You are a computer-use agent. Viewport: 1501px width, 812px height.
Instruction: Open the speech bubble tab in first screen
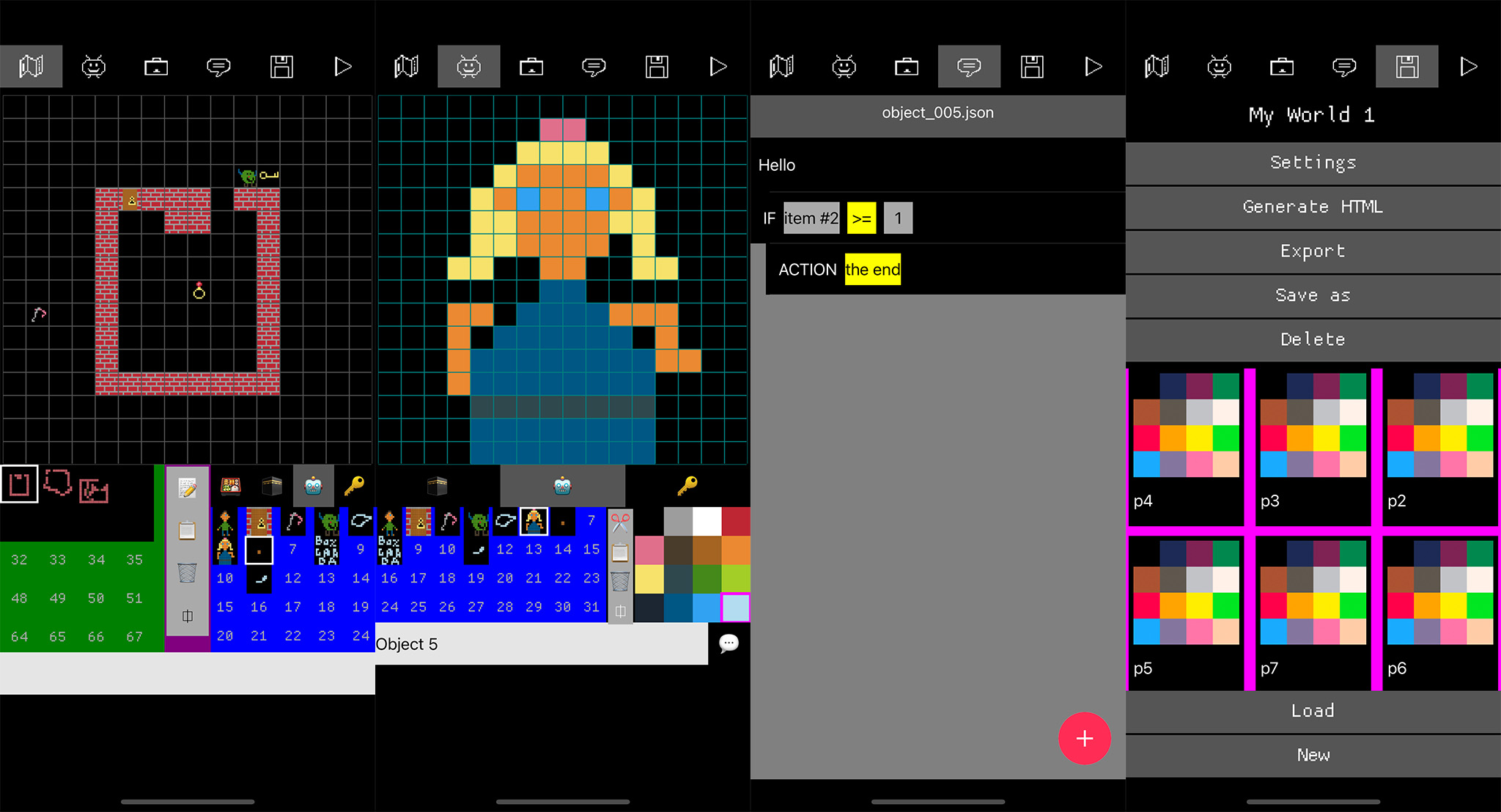[x=218, y=67]
